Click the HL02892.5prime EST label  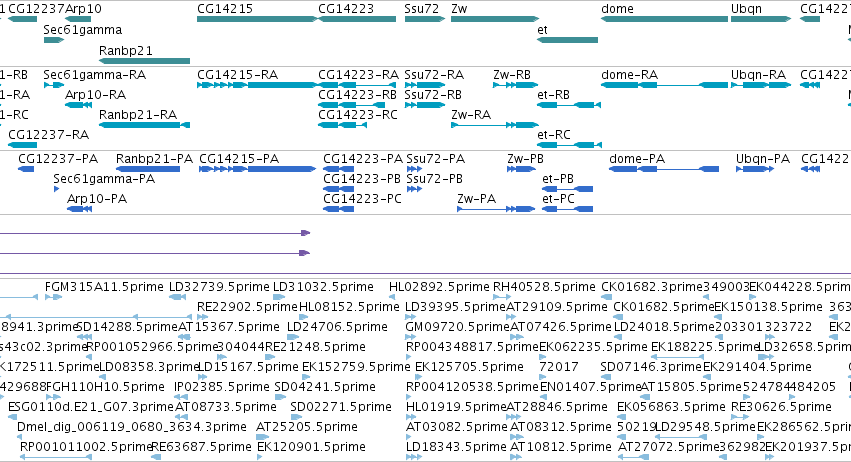pyautogui.click(x=439, y=287)
